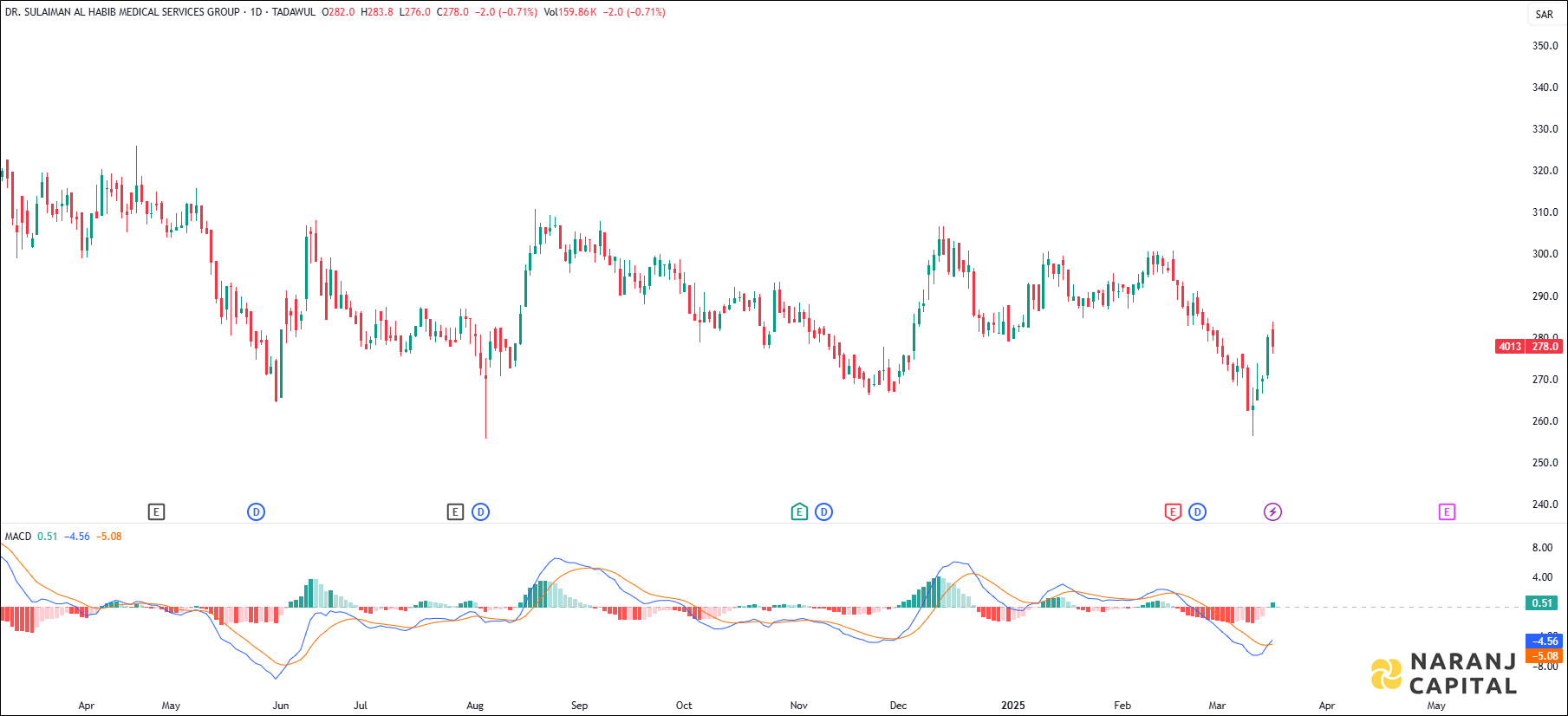1568x716 pixels.
Task: Click the 240.0 price scale label
Action: tap(1545, 504)
